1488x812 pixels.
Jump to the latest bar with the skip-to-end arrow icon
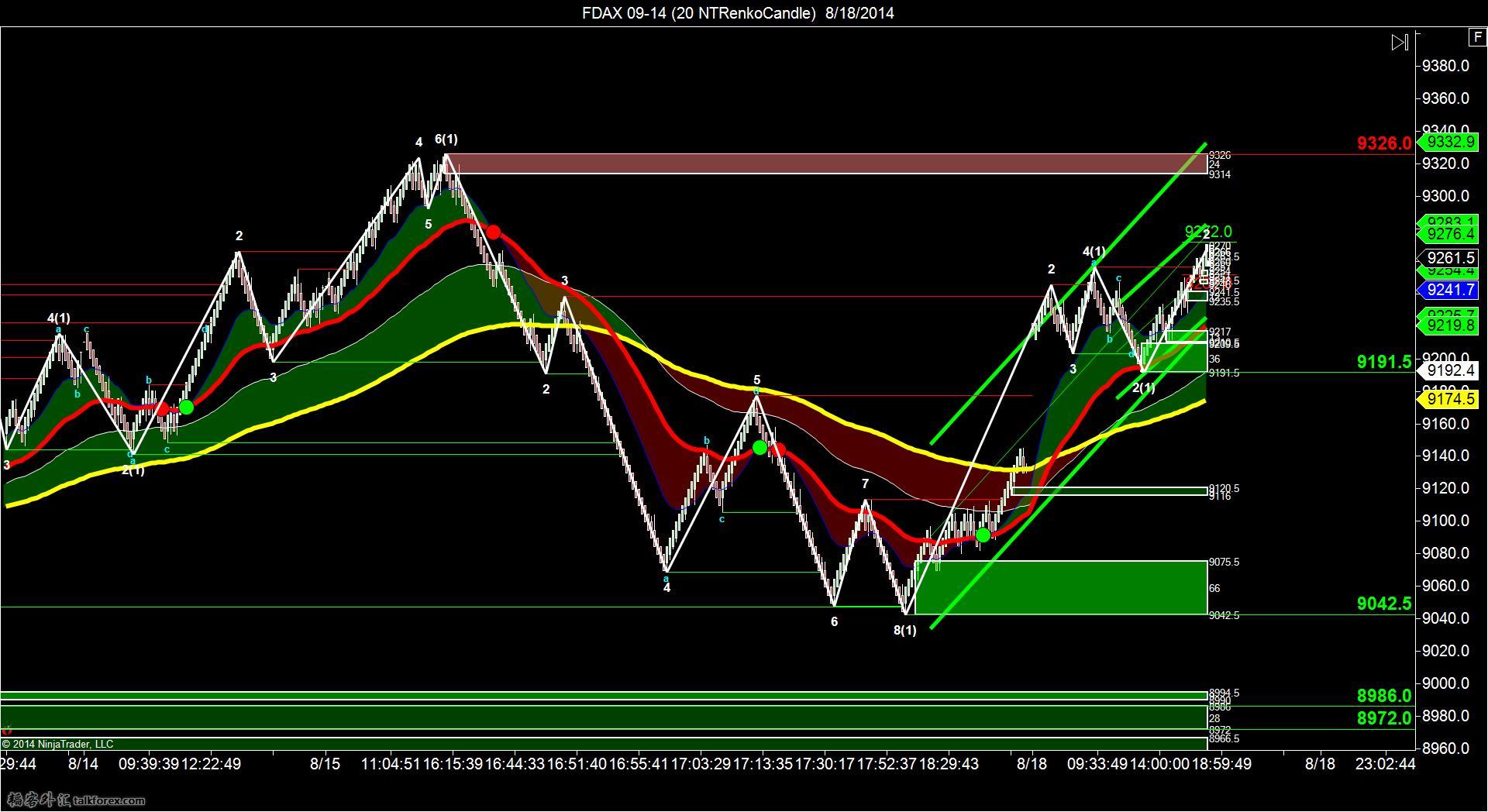coord(1400,43)
